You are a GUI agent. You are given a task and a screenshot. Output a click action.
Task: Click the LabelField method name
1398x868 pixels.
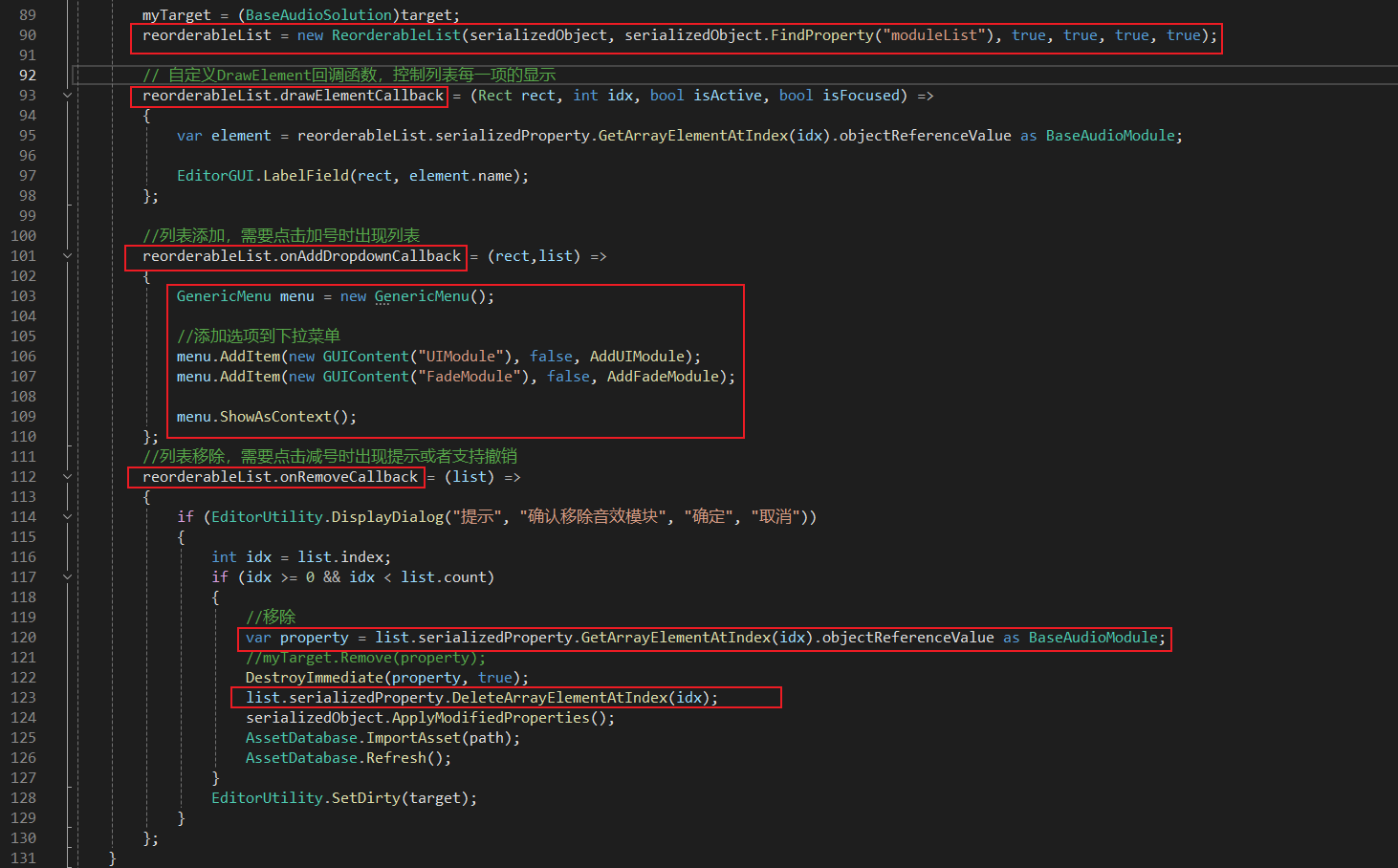(x=306, y=176)
